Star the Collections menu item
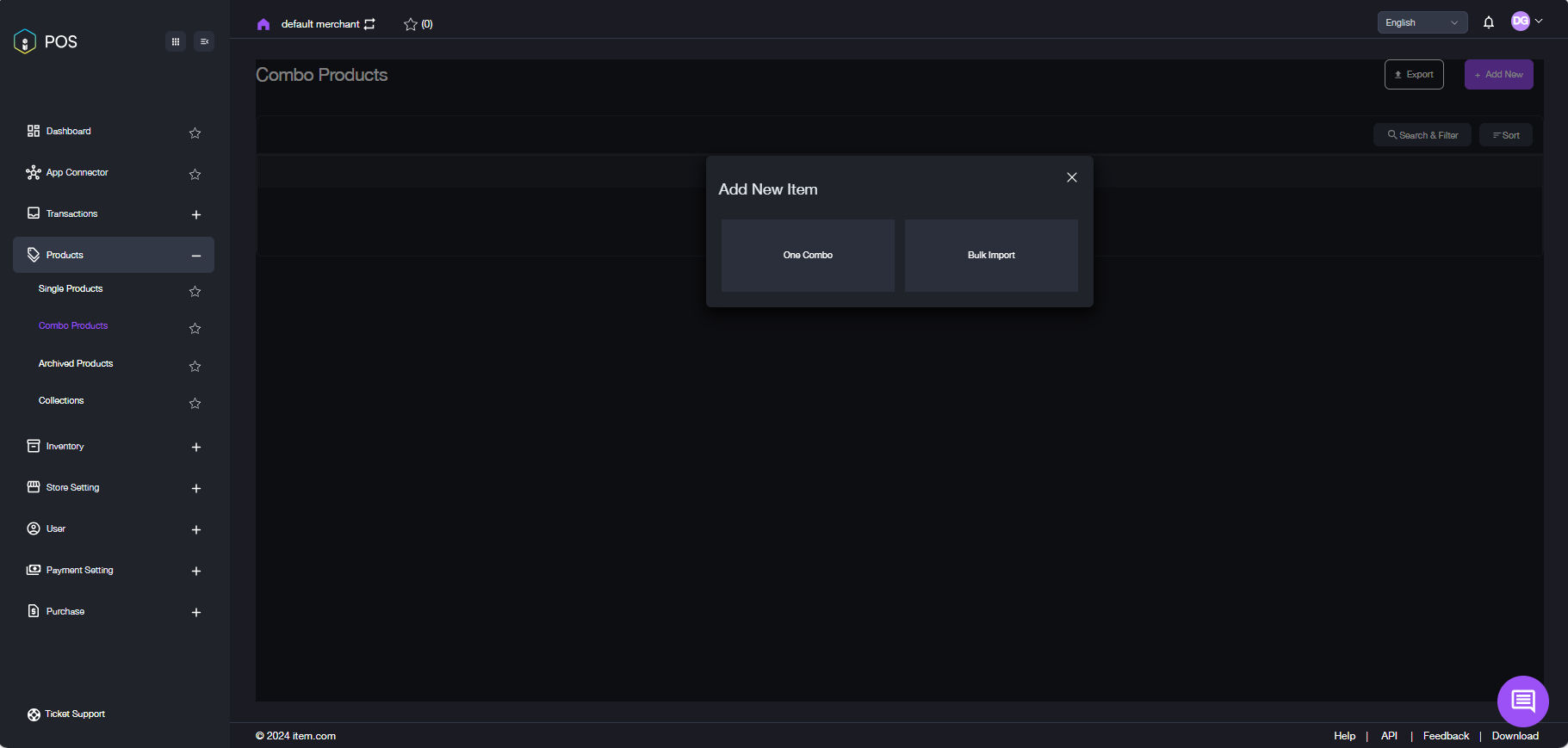Image resolution: width=1568 pixels, height=748 pixels. click(195, 403)
